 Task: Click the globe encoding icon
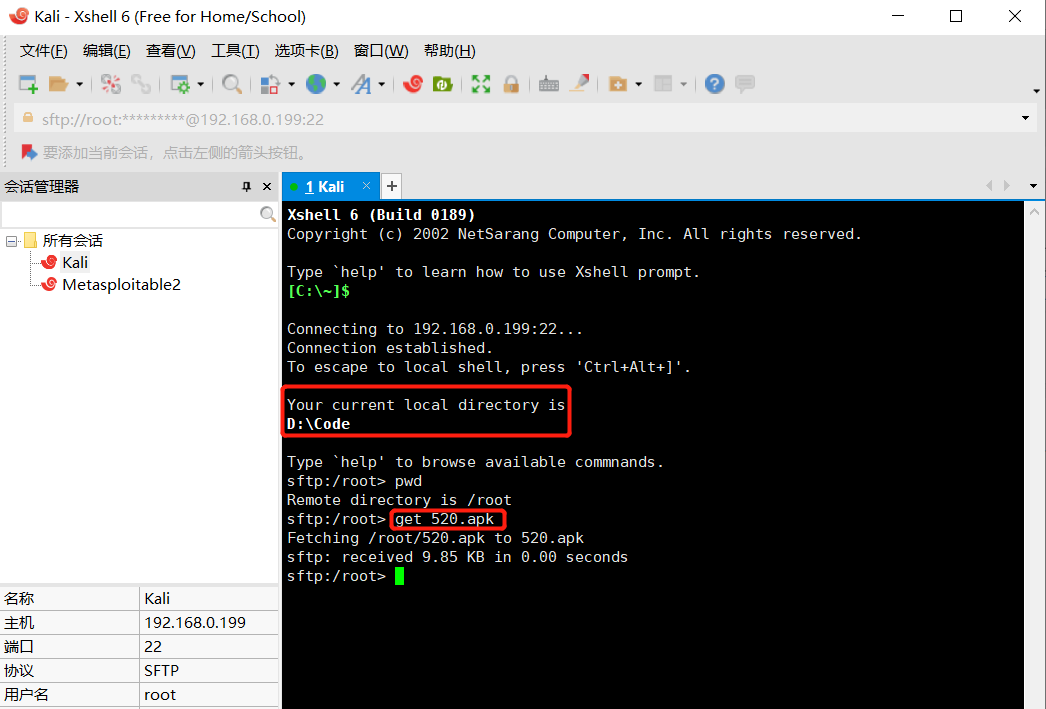click(316, 84)
